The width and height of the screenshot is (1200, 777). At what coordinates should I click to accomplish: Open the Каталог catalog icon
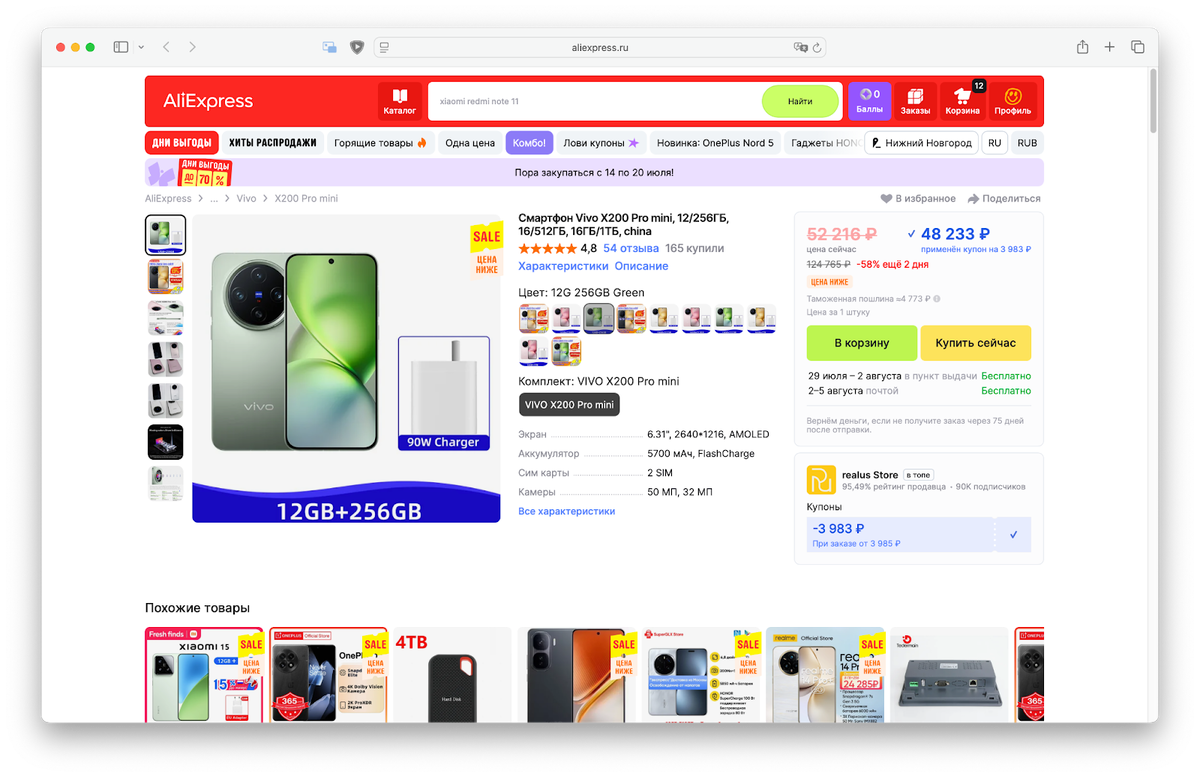tap(400, 101)
